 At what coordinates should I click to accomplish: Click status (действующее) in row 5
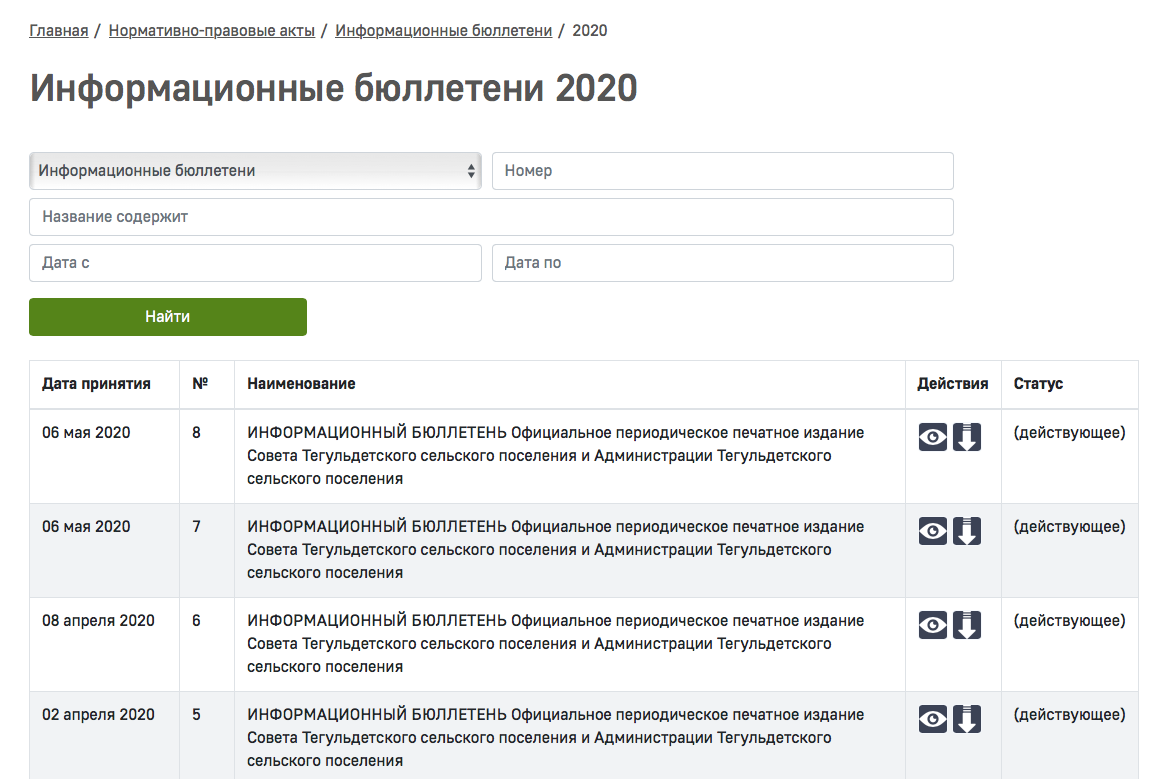(x=1069, y=714)
